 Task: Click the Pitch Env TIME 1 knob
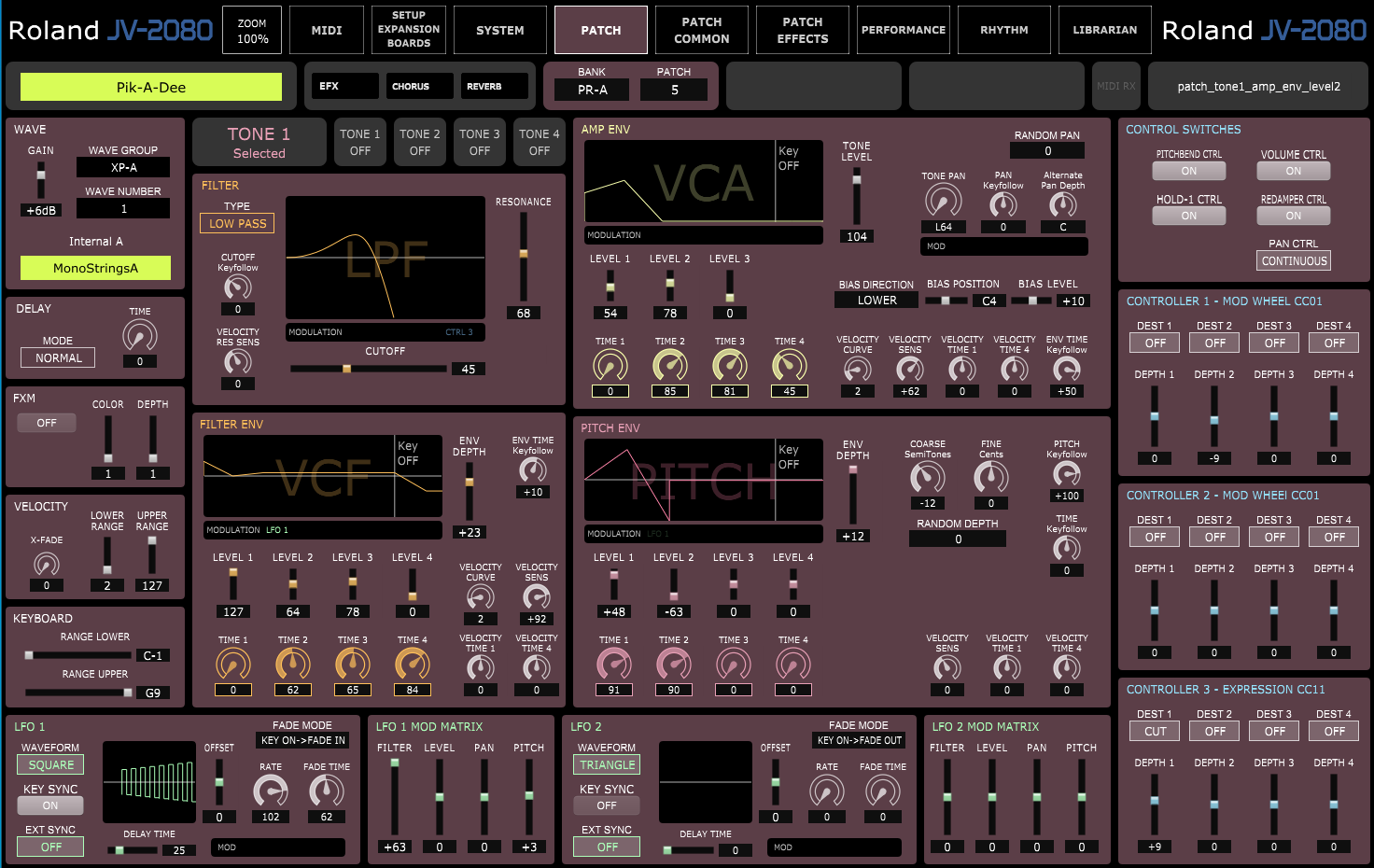point(614,665)
